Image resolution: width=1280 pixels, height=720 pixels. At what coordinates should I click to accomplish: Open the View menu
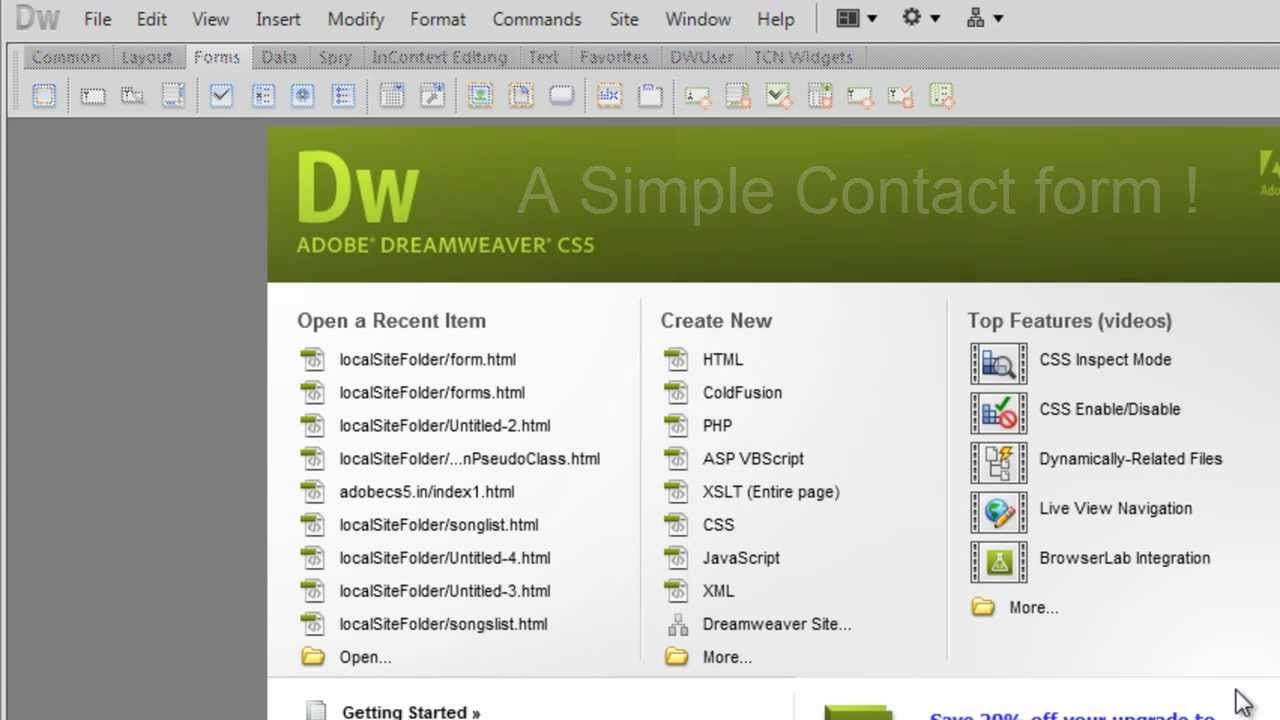point(210,19)
